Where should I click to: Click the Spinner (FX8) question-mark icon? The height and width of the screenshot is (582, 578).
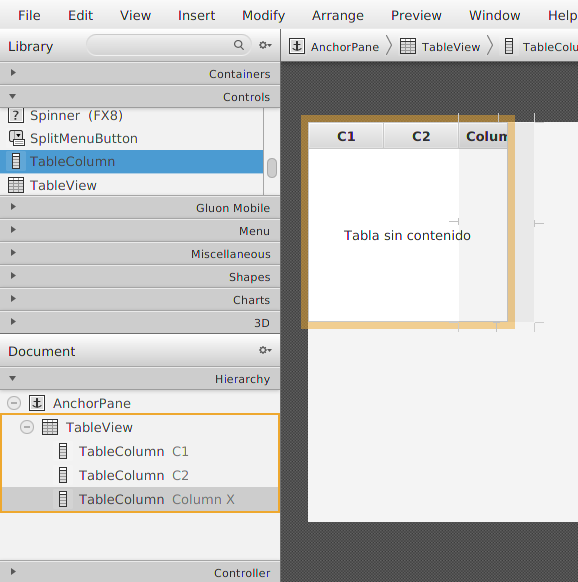(16, 115)
